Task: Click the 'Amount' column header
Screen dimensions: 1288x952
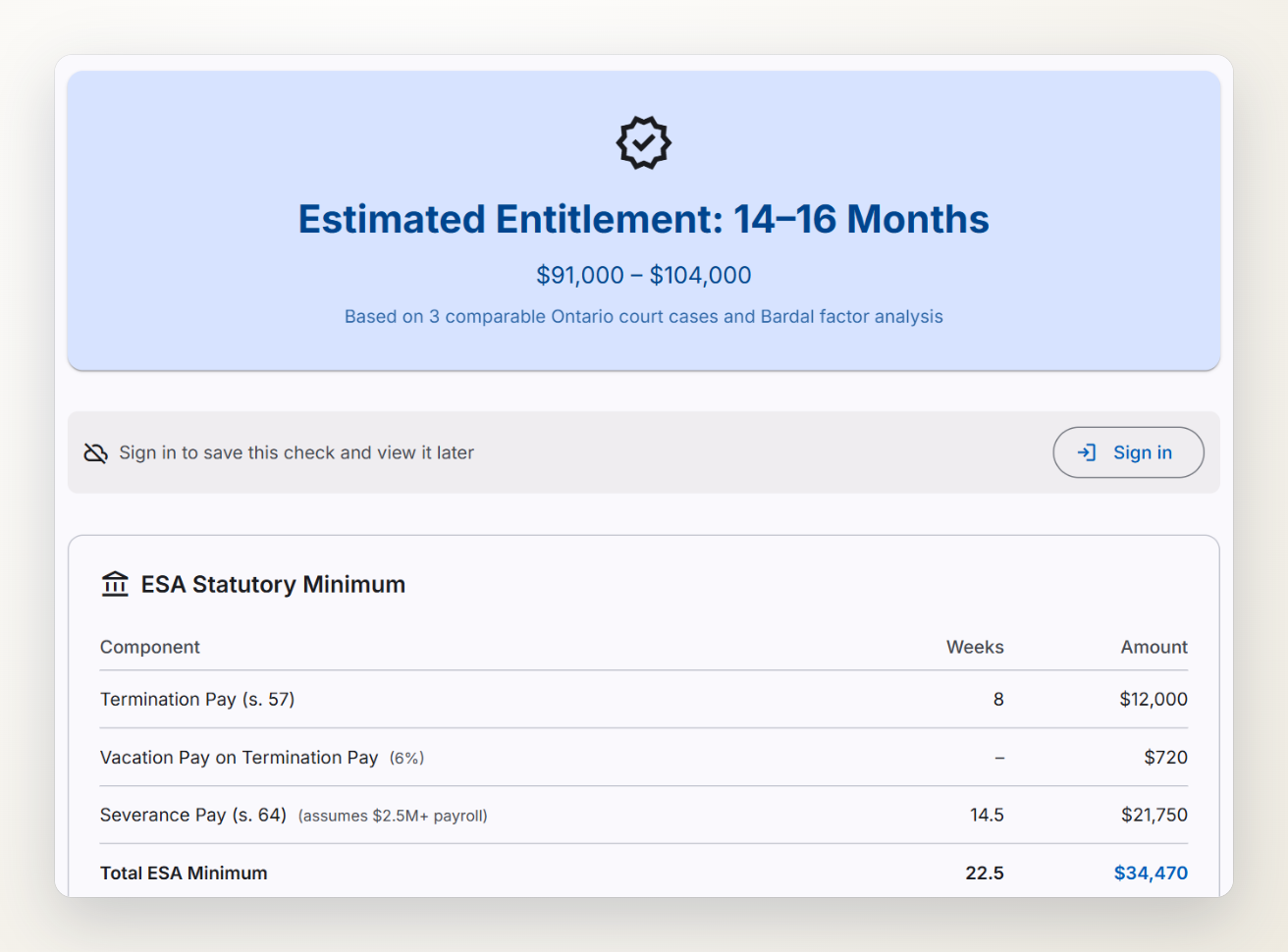Action: 1154,647
